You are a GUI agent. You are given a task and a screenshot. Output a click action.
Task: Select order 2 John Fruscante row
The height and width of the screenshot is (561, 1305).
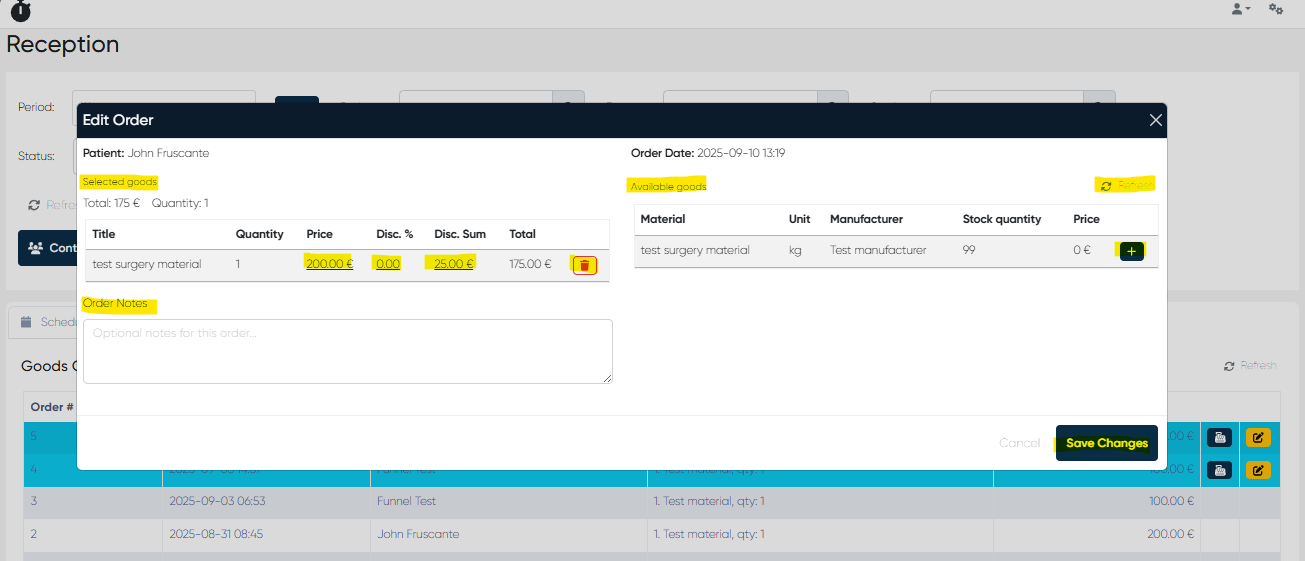(417, 534)
